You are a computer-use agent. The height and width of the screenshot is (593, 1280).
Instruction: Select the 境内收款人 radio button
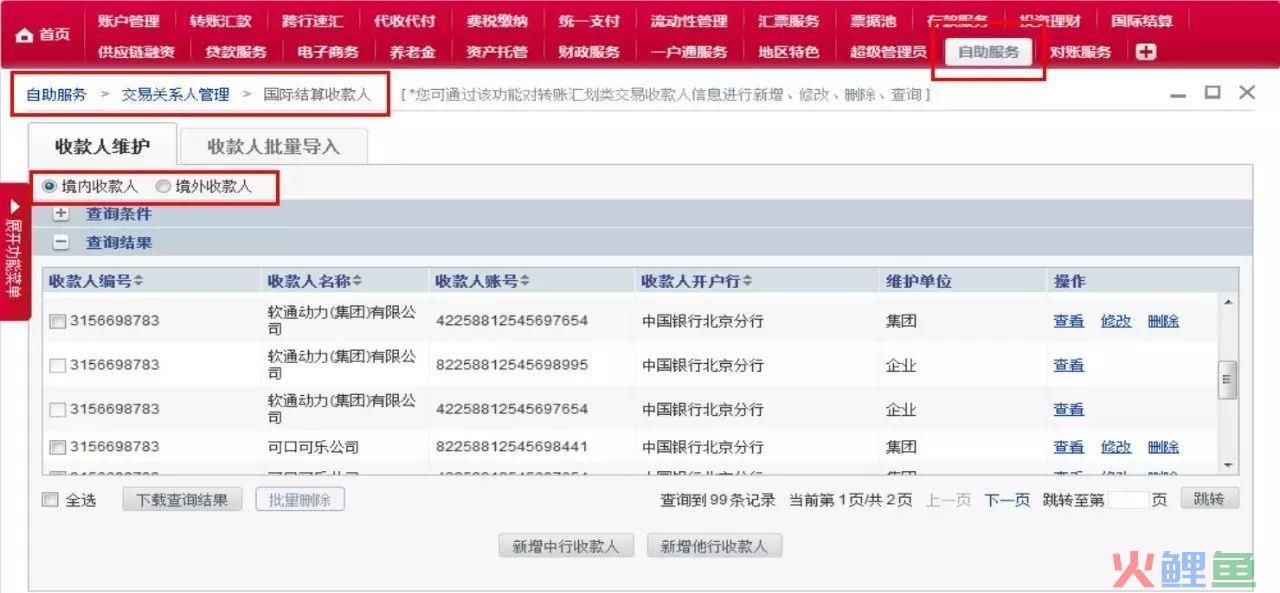[50, 187]
